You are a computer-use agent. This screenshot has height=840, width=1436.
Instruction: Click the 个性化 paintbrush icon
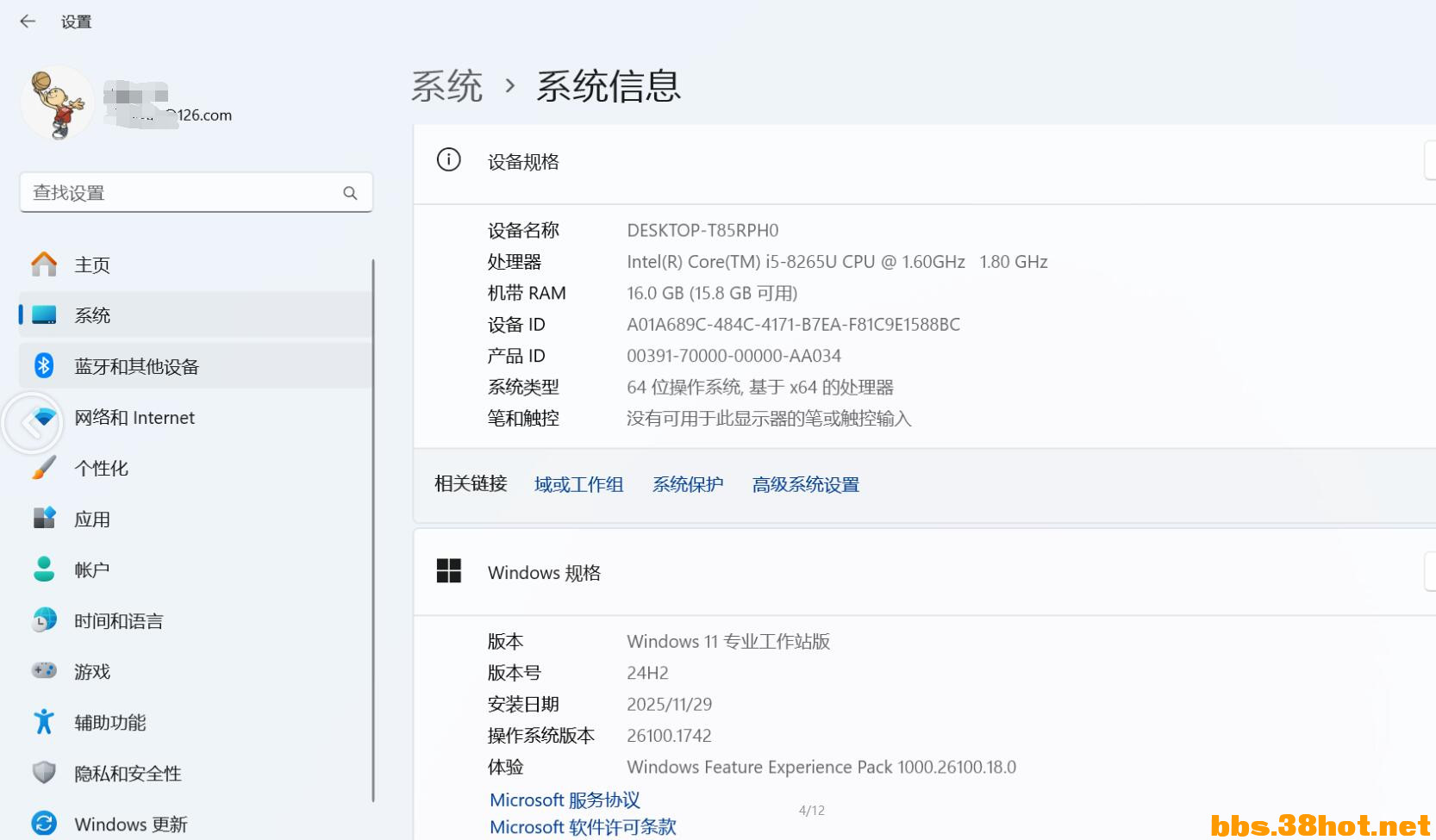tap(44, 468)
